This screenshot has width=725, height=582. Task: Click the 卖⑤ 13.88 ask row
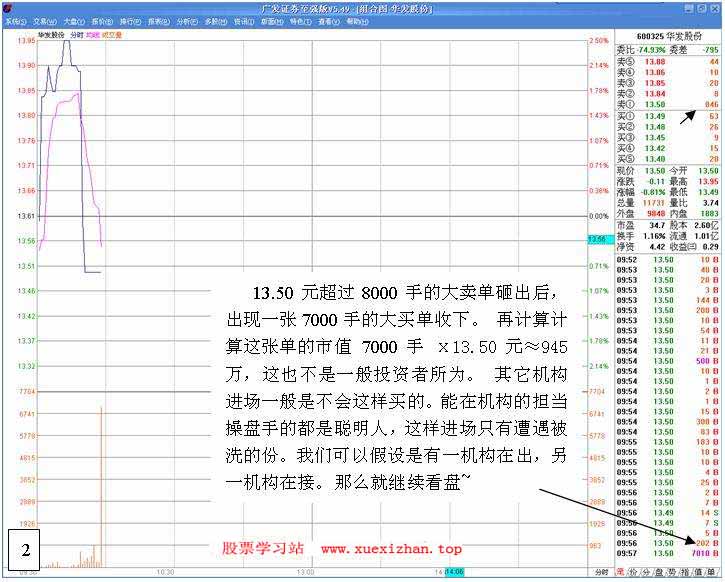point(668,61)
